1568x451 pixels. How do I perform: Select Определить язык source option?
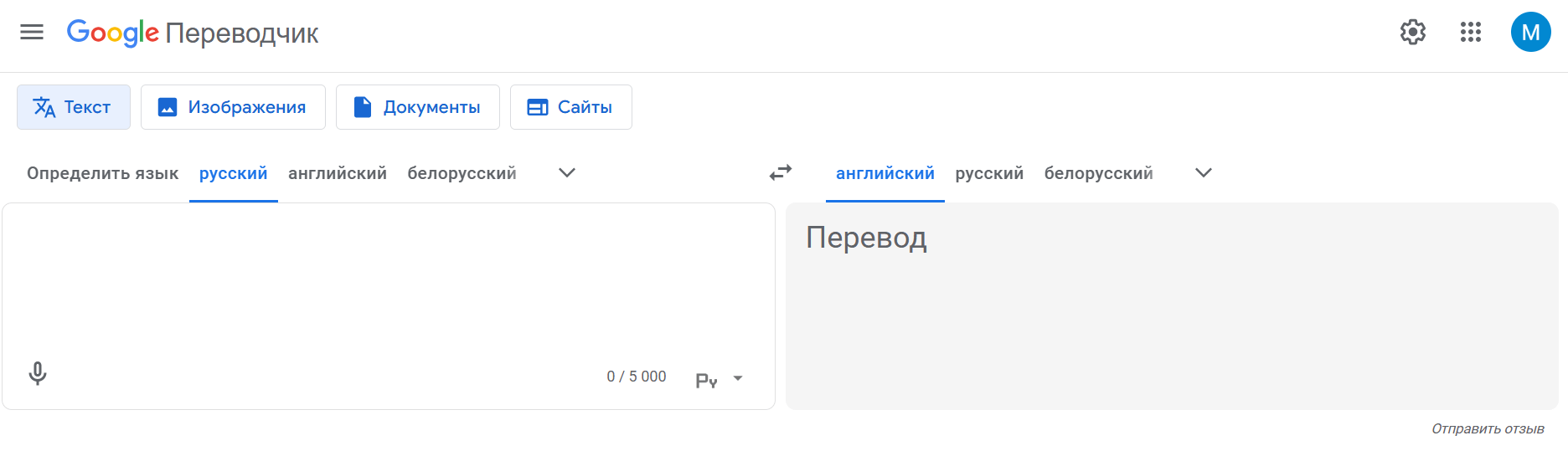click(x=102, y=173)
